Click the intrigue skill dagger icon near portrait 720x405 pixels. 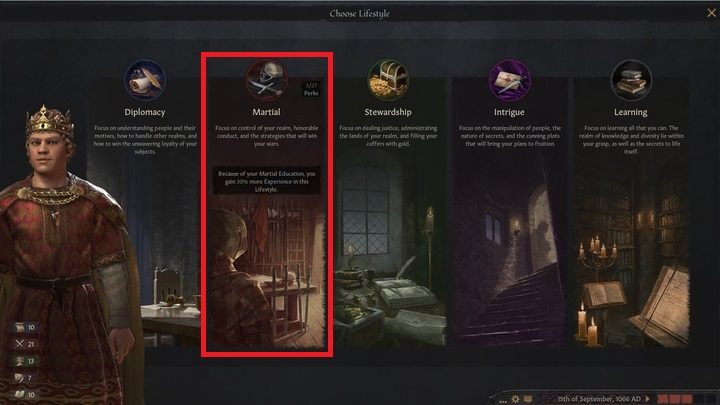point(19,377)
